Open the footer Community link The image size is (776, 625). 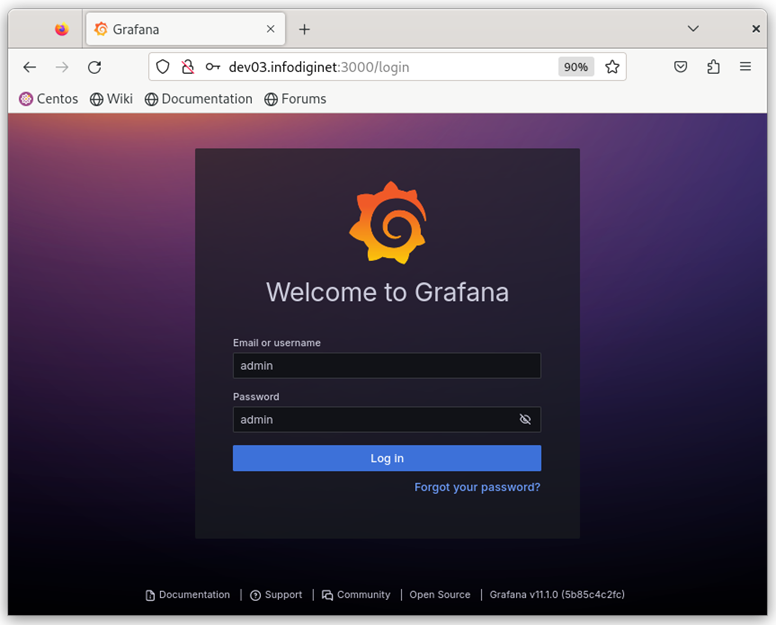coord(356,595)
